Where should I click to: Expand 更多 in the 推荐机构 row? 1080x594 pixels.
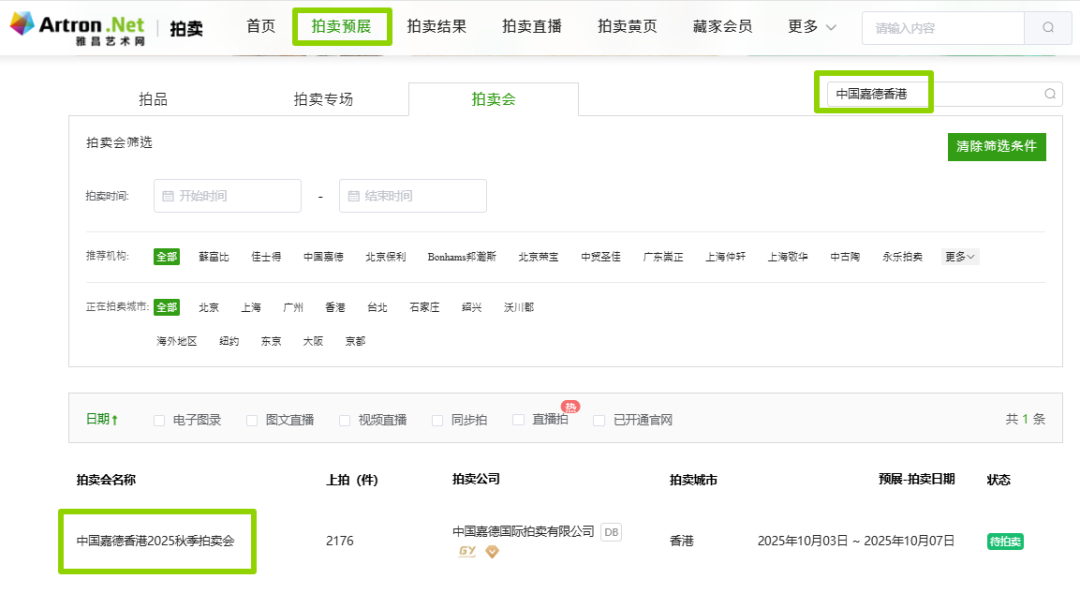pyautogui.click(x=960, y=257)
